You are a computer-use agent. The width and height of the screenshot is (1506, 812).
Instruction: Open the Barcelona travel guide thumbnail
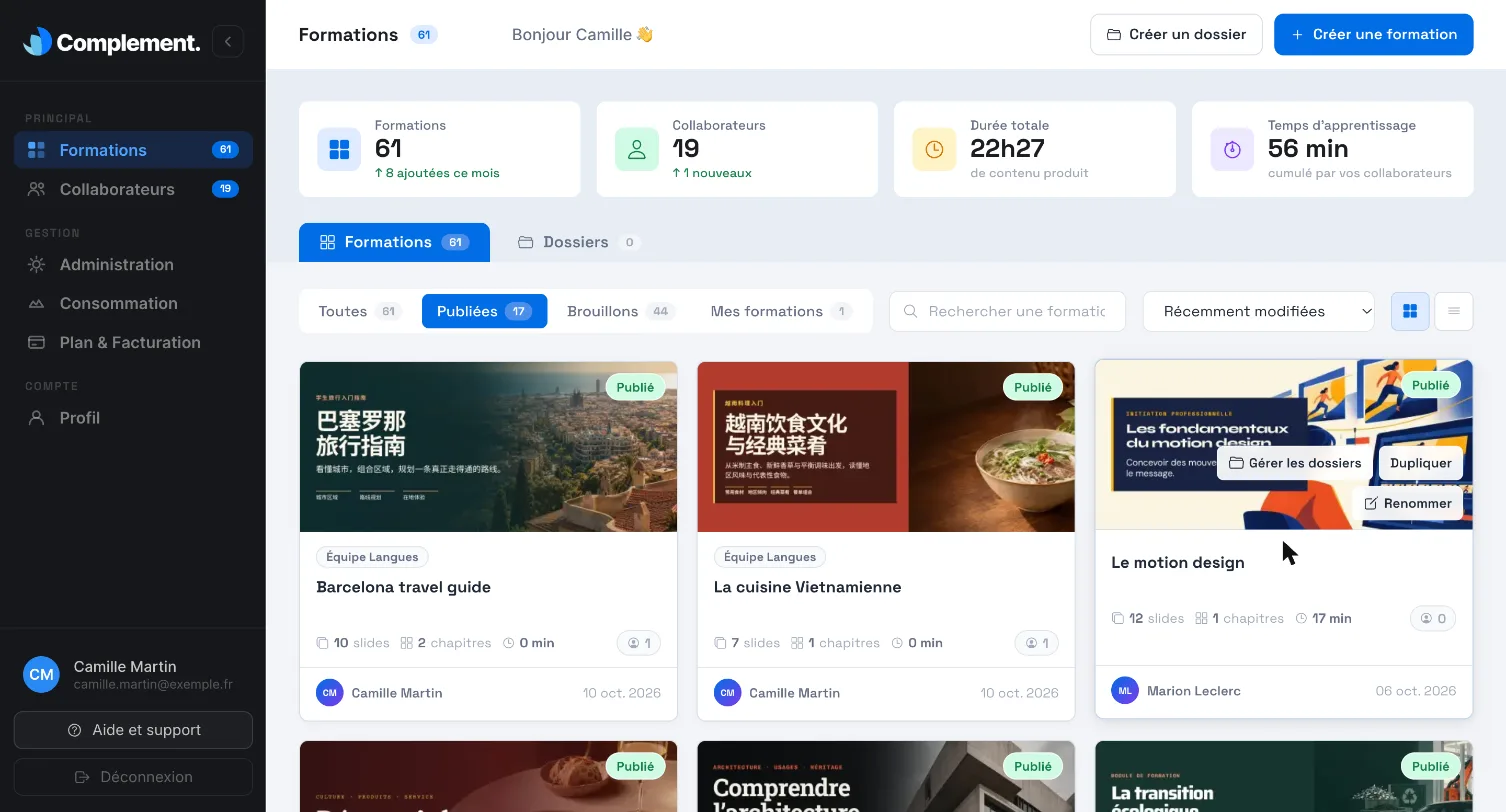click(x=488, y=447)
